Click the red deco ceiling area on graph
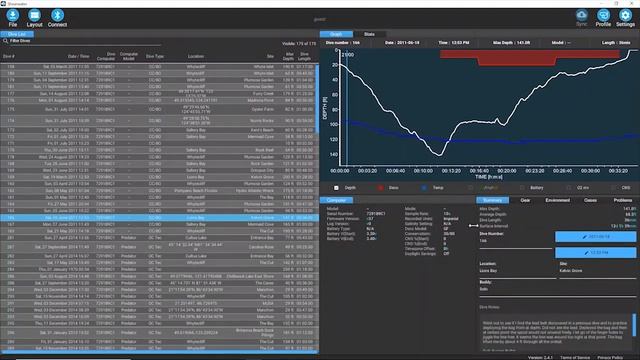This screenshot has width=640, height=360. [x=529, y=57]
